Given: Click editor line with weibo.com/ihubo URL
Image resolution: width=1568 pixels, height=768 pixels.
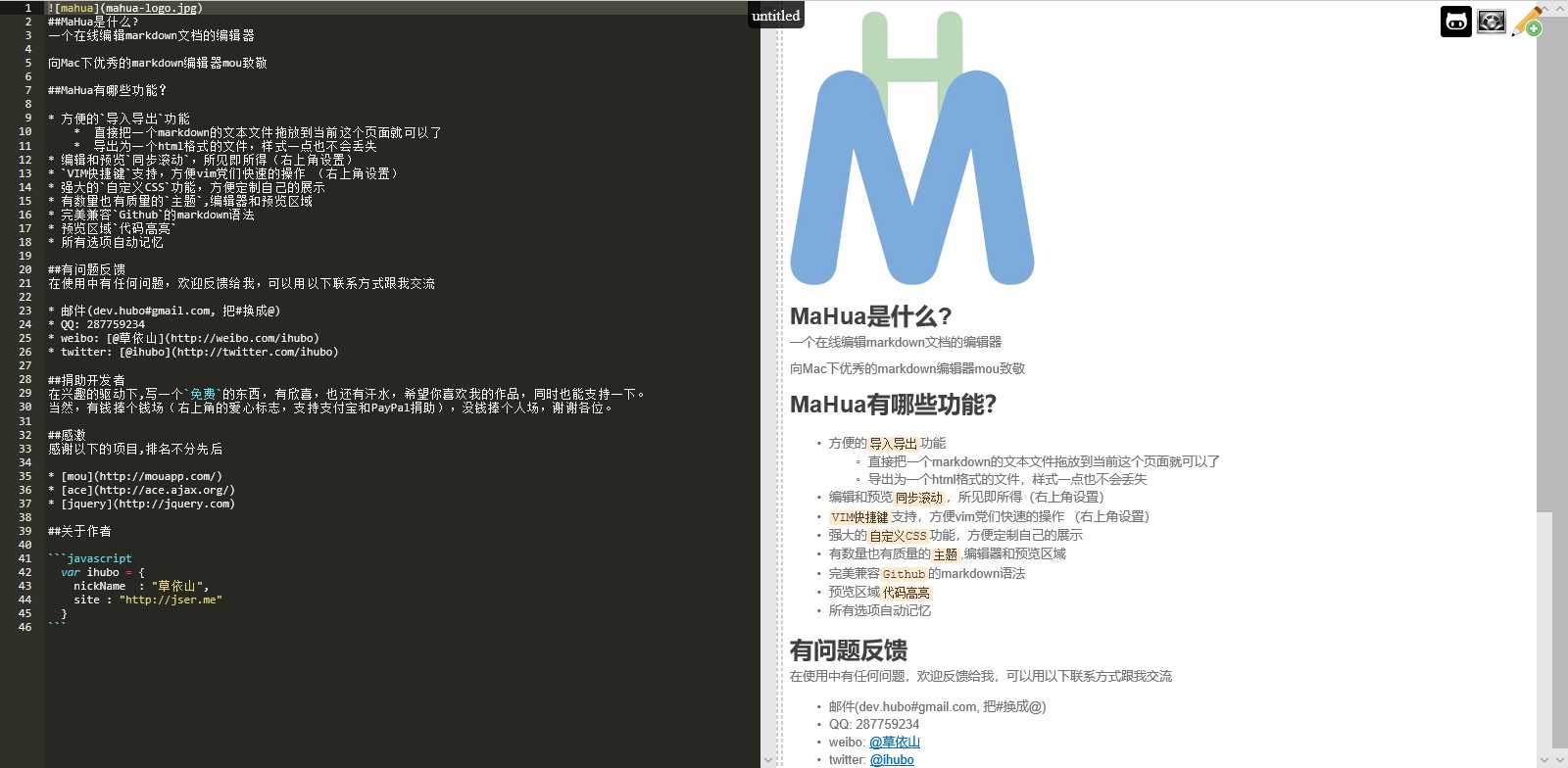Looking at the screenshot, I should point(183,338).
